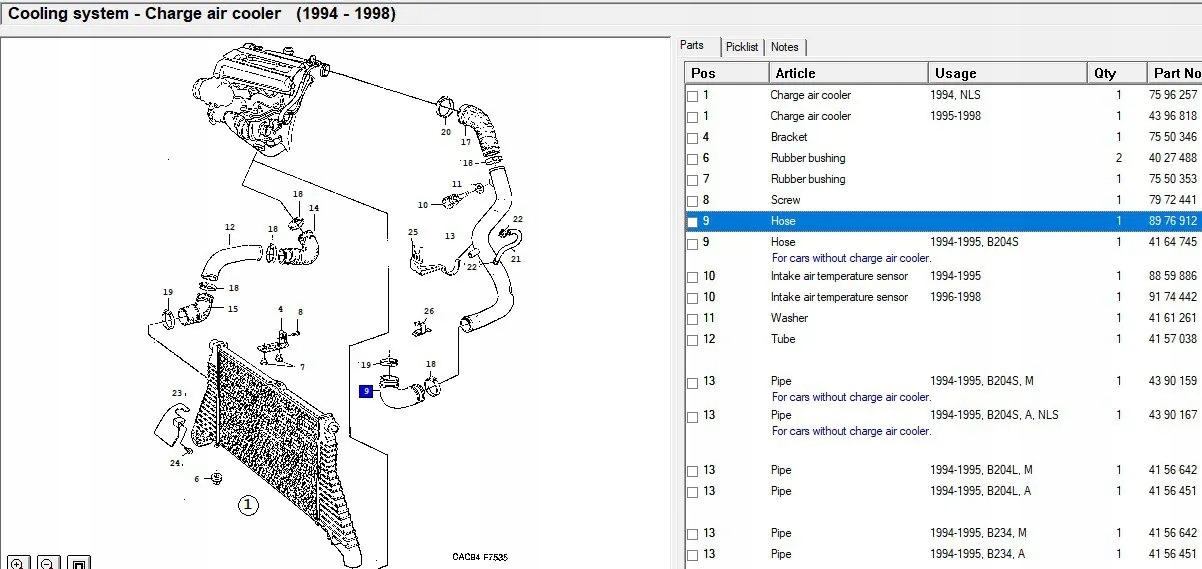
Task: Check the box next to Screw
Action: tap(693, 201)
